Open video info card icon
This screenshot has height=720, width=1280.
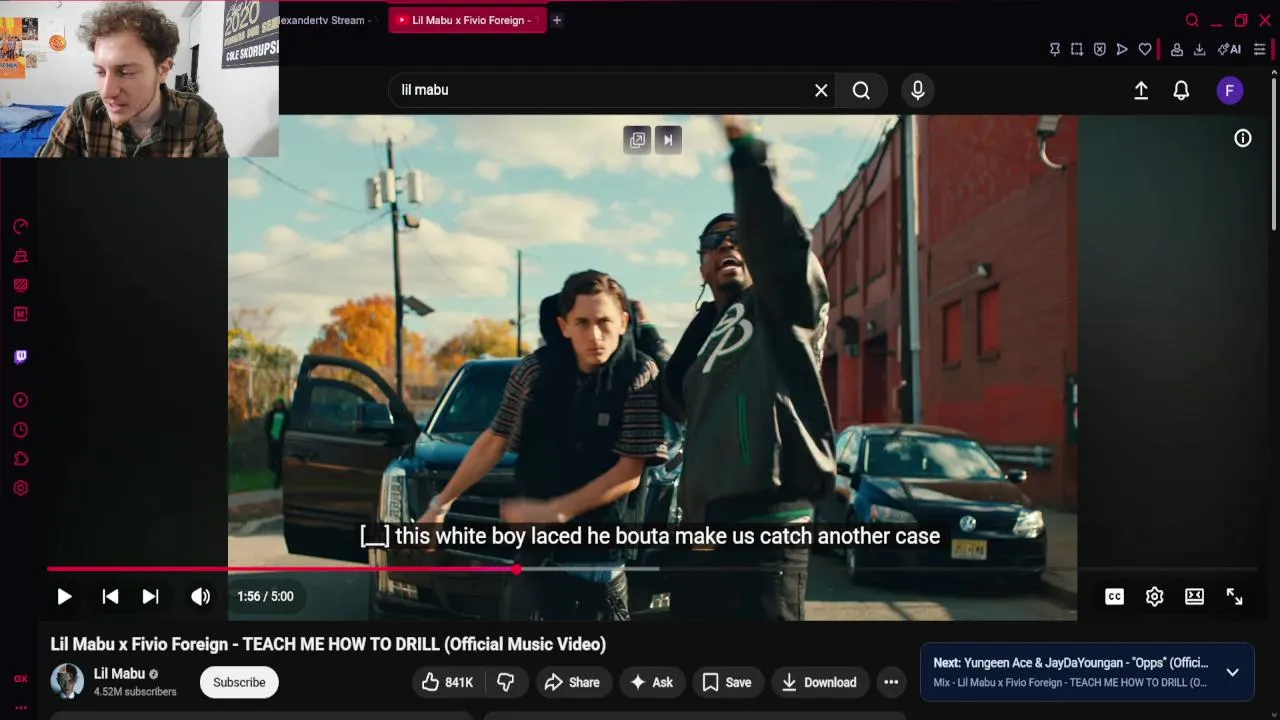click(1242, 139)
